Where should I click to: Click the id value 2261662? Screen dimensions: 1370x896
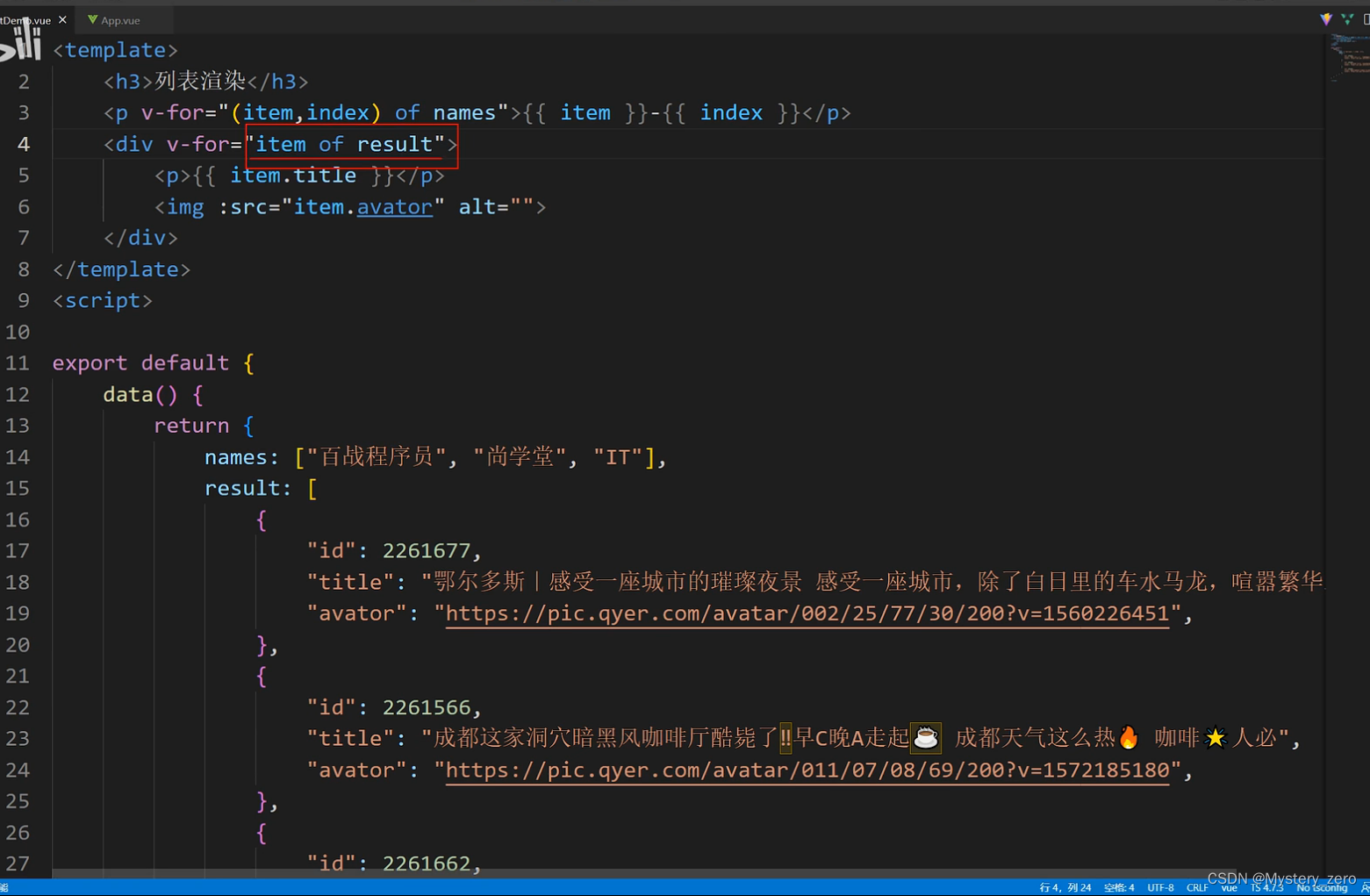click(427, 864)
